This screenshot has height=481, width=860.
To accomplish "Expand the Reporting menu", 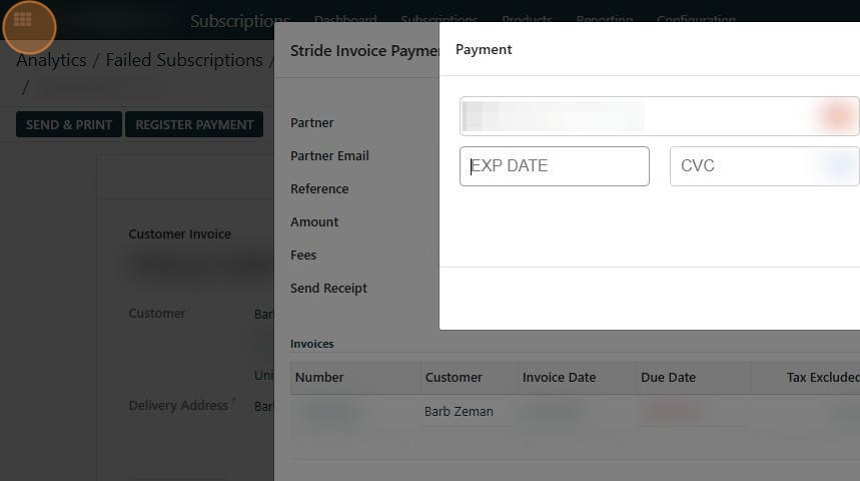I will 604,20.
